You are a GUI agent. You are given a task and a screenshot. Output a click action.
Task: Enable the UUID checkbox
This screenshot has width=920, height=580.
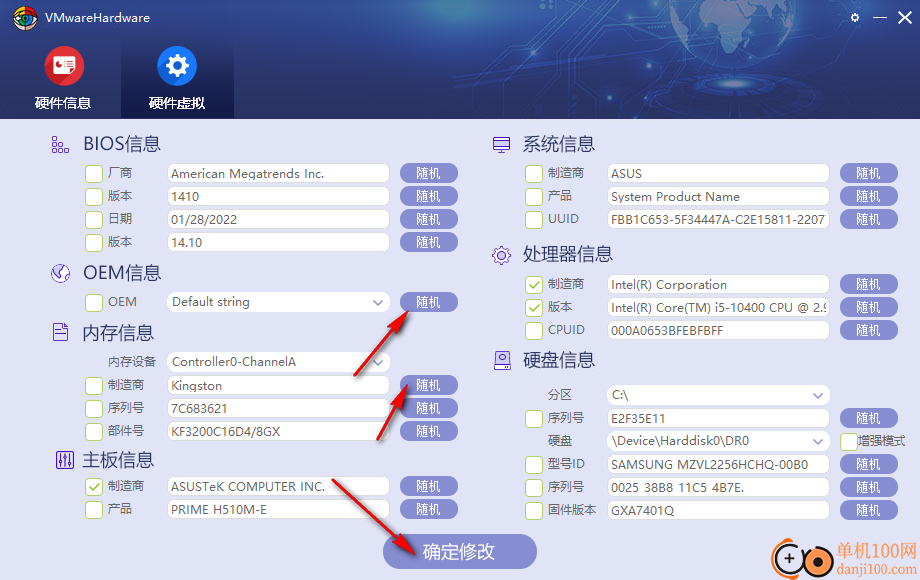534,219
